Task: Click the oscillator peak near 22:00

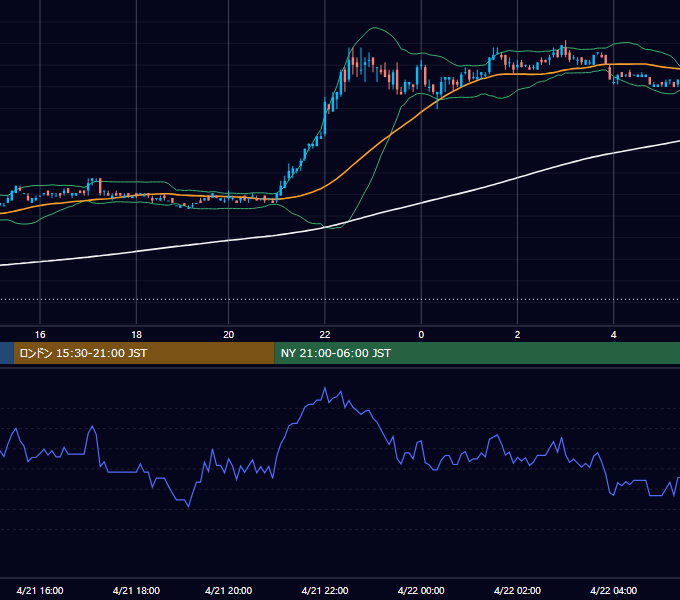Action: point(325,388)
